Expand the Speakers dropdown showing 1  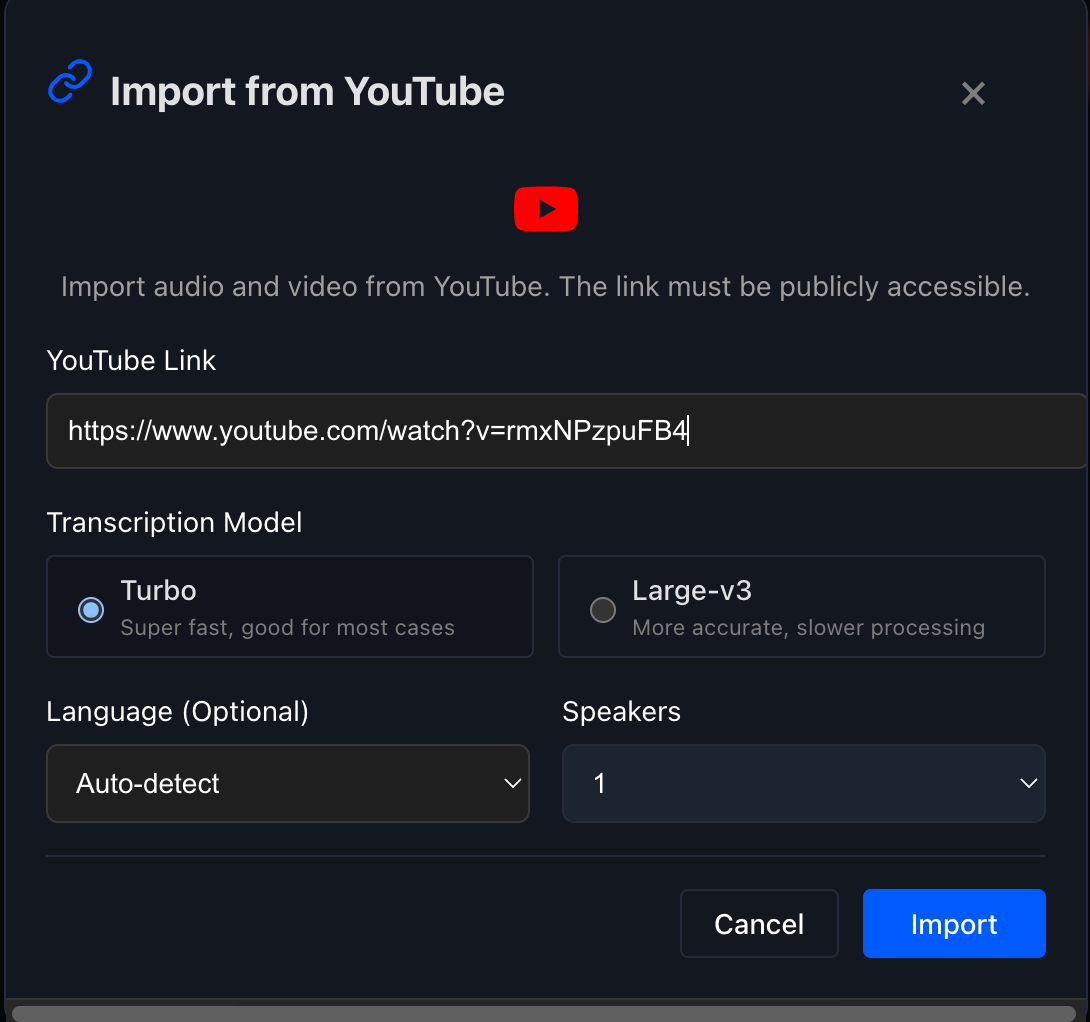803,783
